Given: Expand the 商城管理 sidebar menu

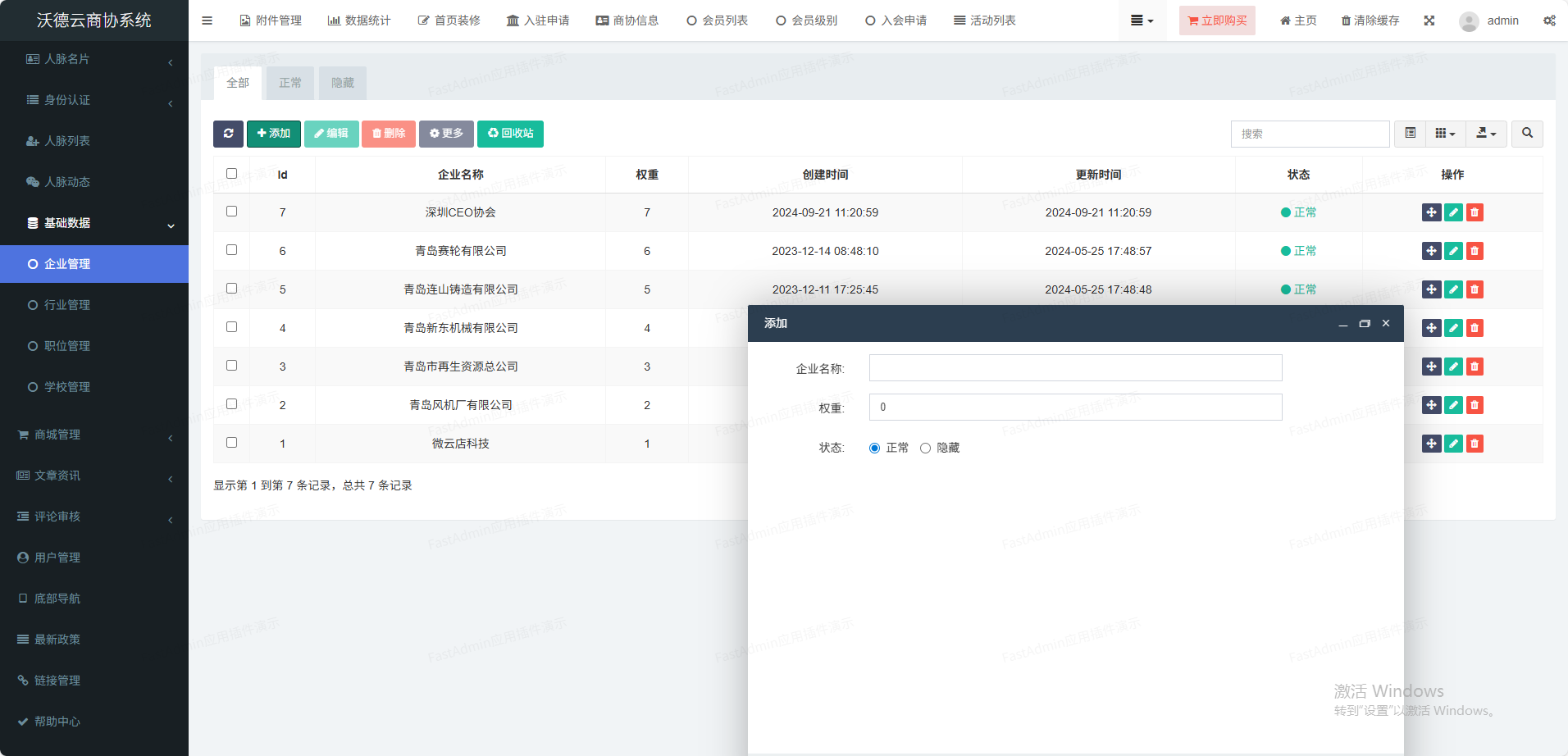Looking at the screenshot, I should pyautogui.click(x=94, y=435).
